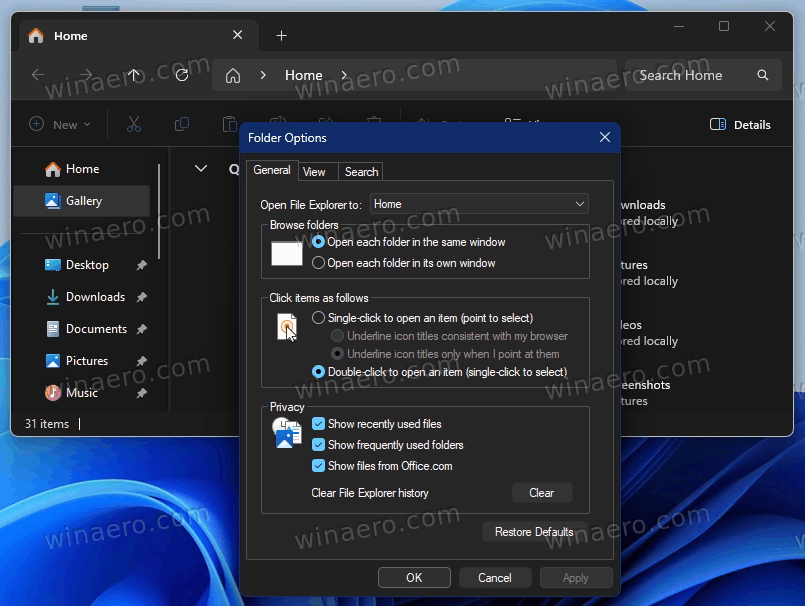The image size is (805, 606).
Task: Click the Copy icon in the toolbar
Action: [x=182, y=124]
